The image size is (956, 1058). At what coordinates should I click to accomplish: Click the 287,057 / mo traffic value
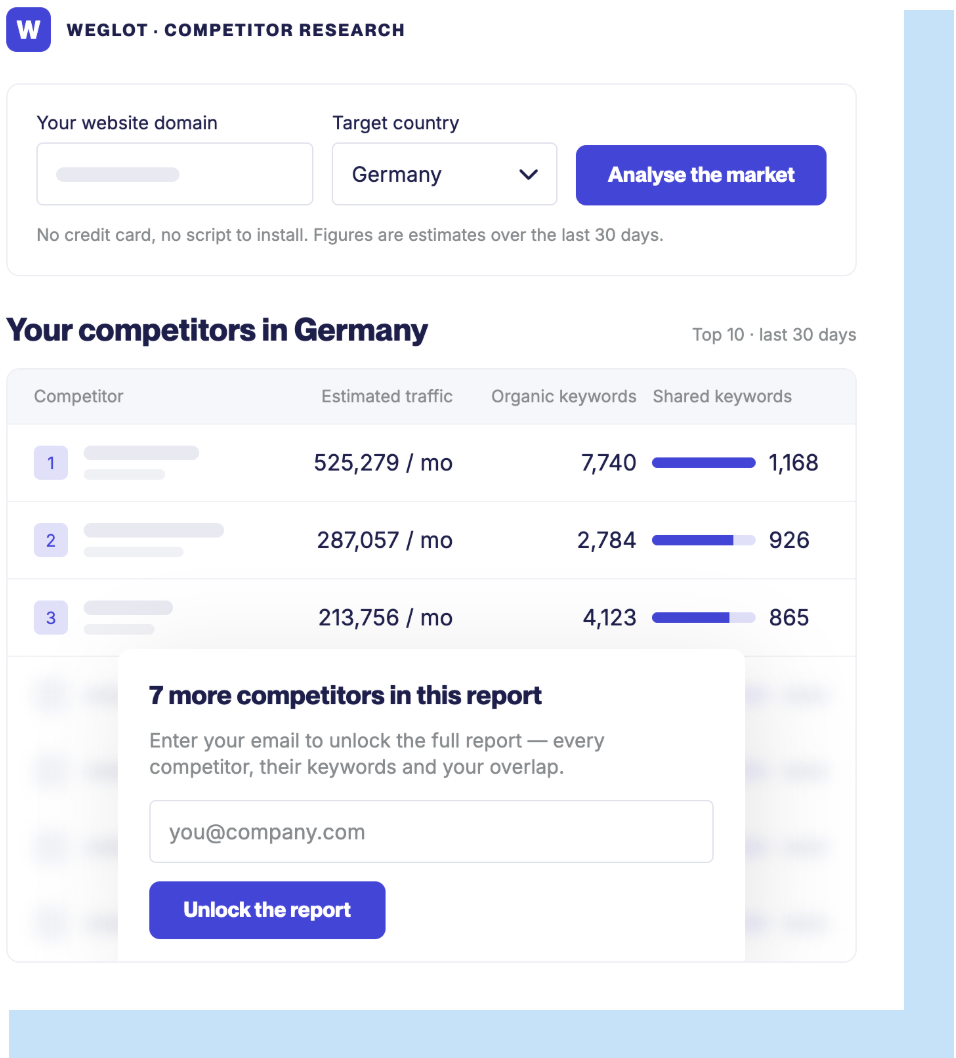point(385,540)
